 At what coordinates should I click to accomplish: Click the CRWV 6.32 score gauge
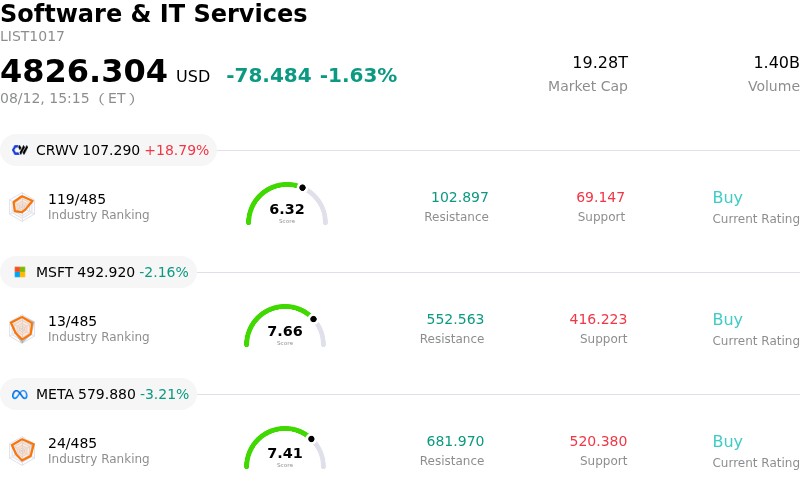tap(287, 204)
